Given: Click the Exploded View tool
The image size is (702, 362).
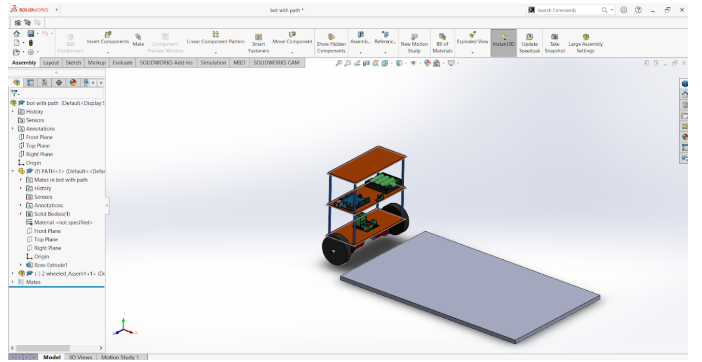Looking at the screenshot, I should [472, 38].
